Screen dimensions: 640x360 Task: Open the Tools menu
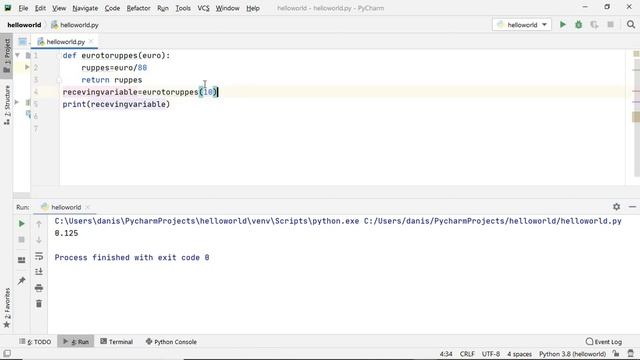coord(182,8)
